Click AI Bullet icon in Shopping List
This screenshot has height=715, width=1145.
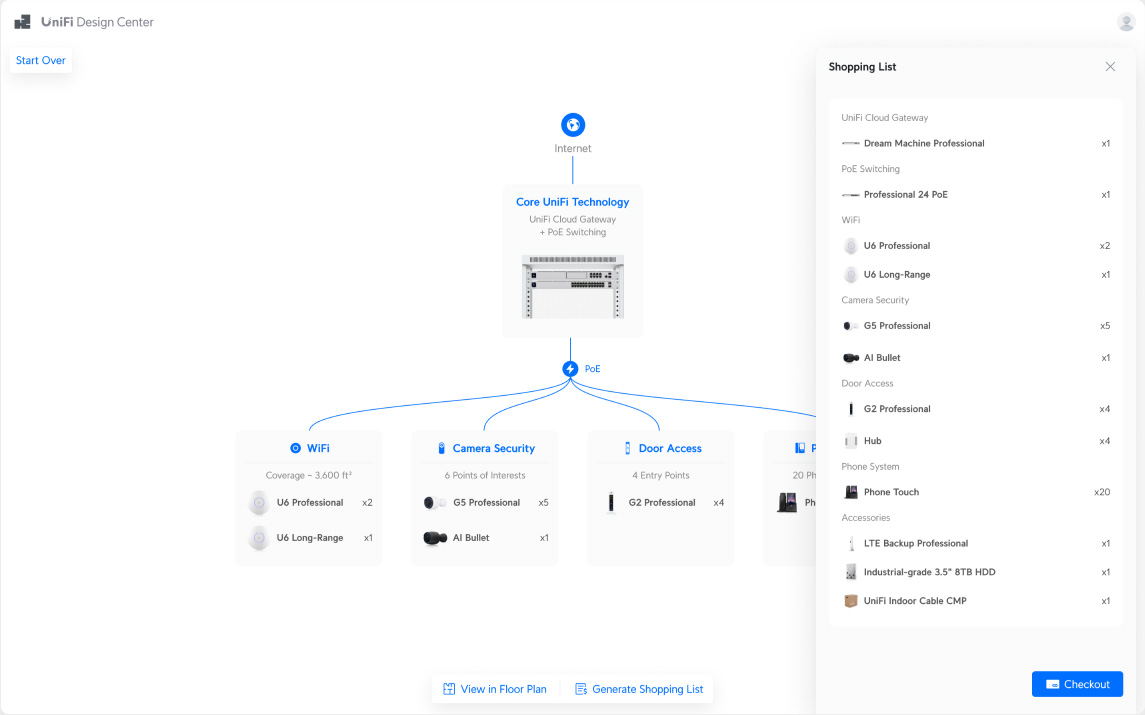851,358
